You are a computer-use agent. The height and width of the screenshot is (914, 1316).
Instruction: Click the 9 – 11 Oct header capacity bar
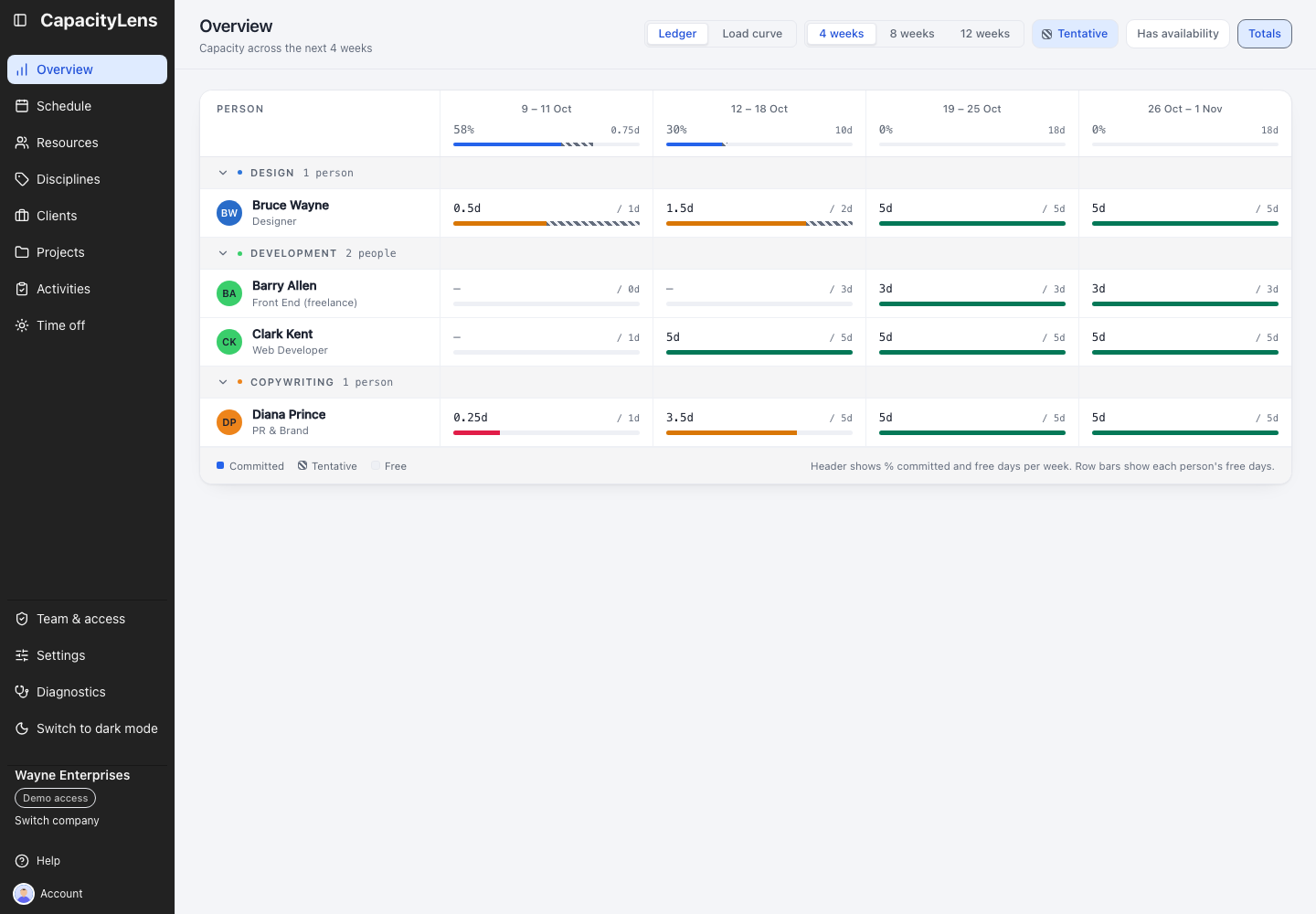tap(547, 144)
